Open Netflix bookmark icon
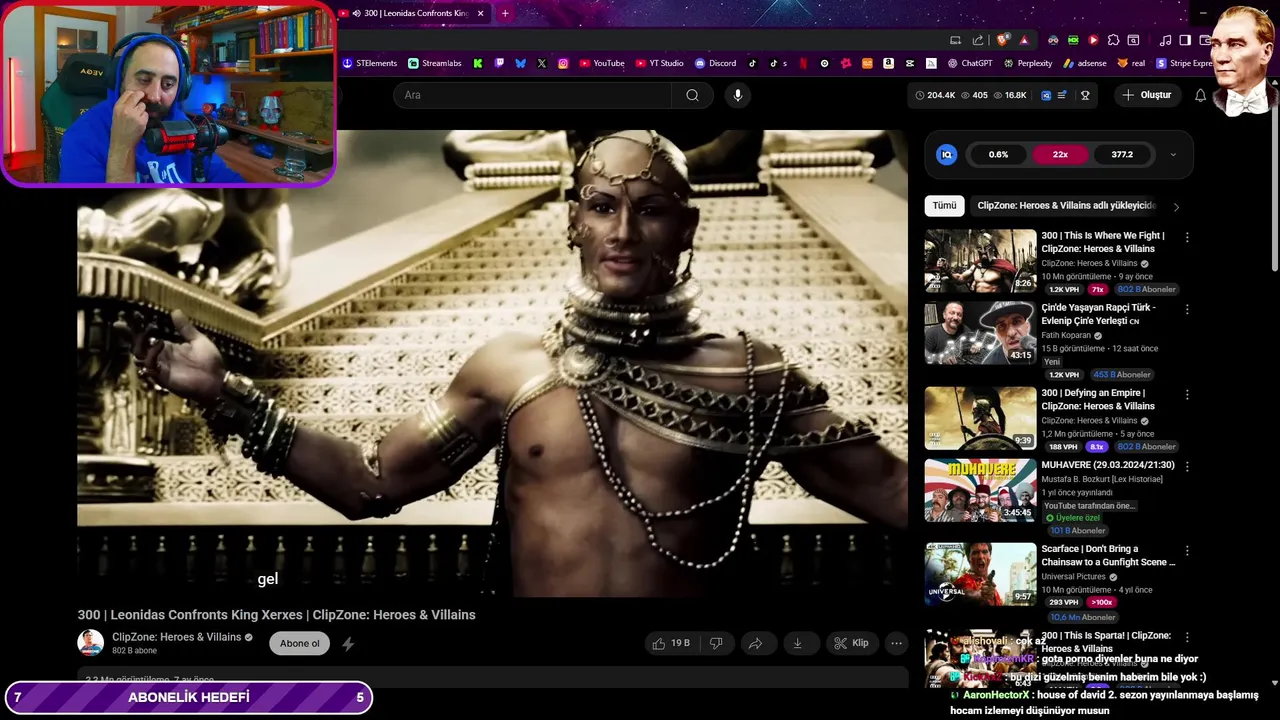The width and height of the screenshot is (1280, 720). (803, 63)
